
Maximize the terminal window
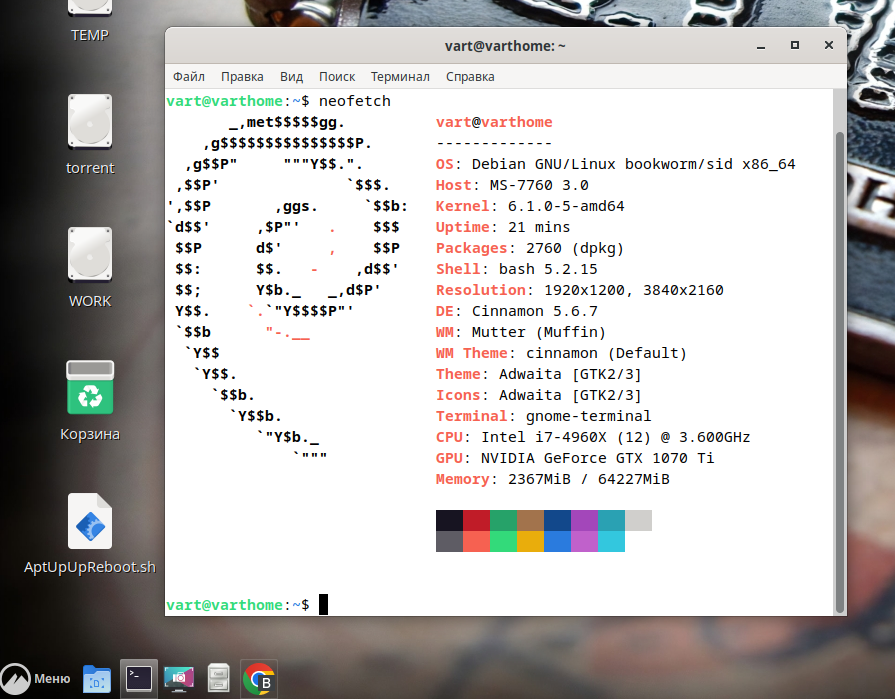tap(795, 45)
